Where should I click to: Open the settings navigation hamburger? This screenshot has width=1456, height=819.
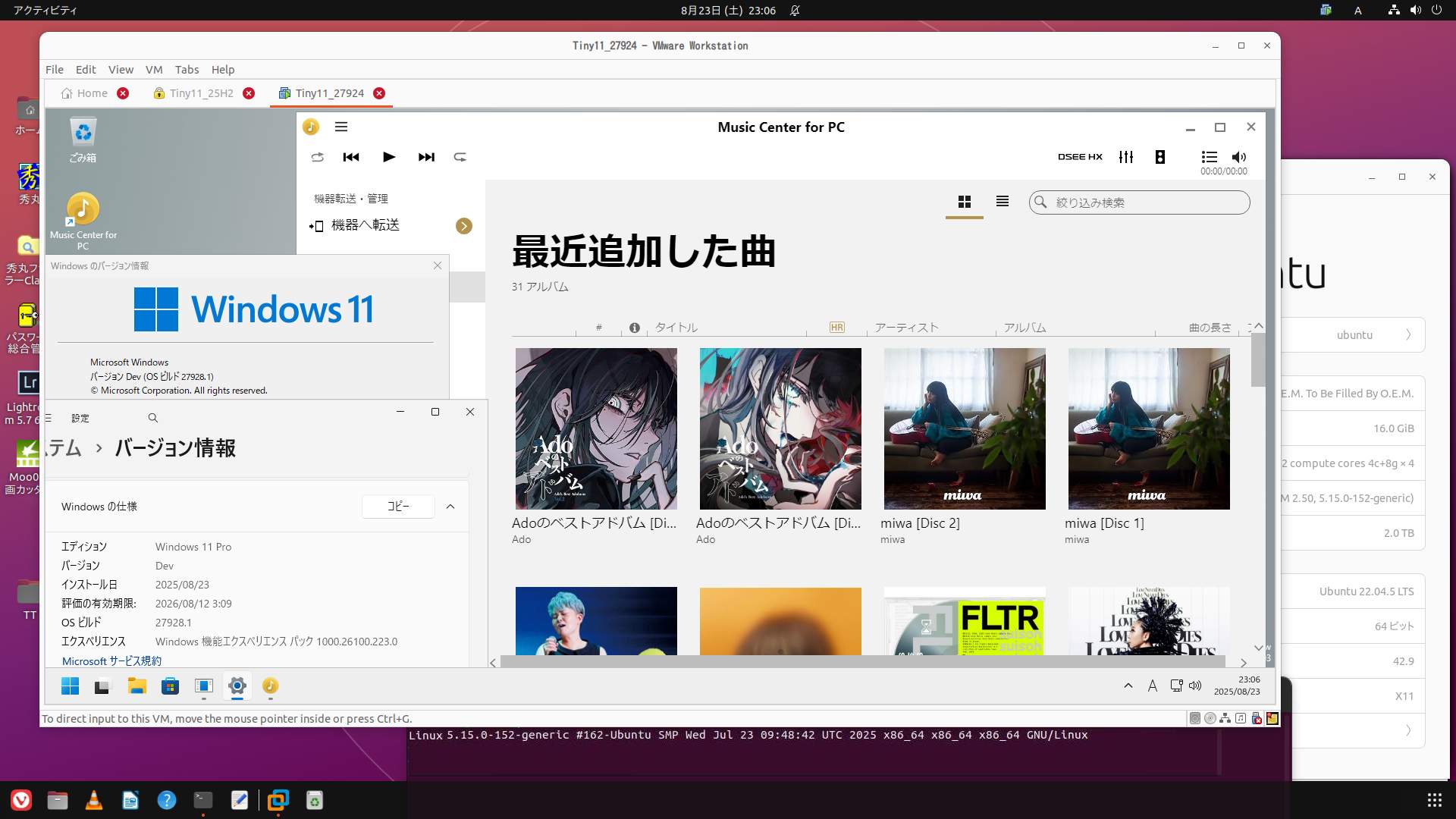click(x=49, y=418)
